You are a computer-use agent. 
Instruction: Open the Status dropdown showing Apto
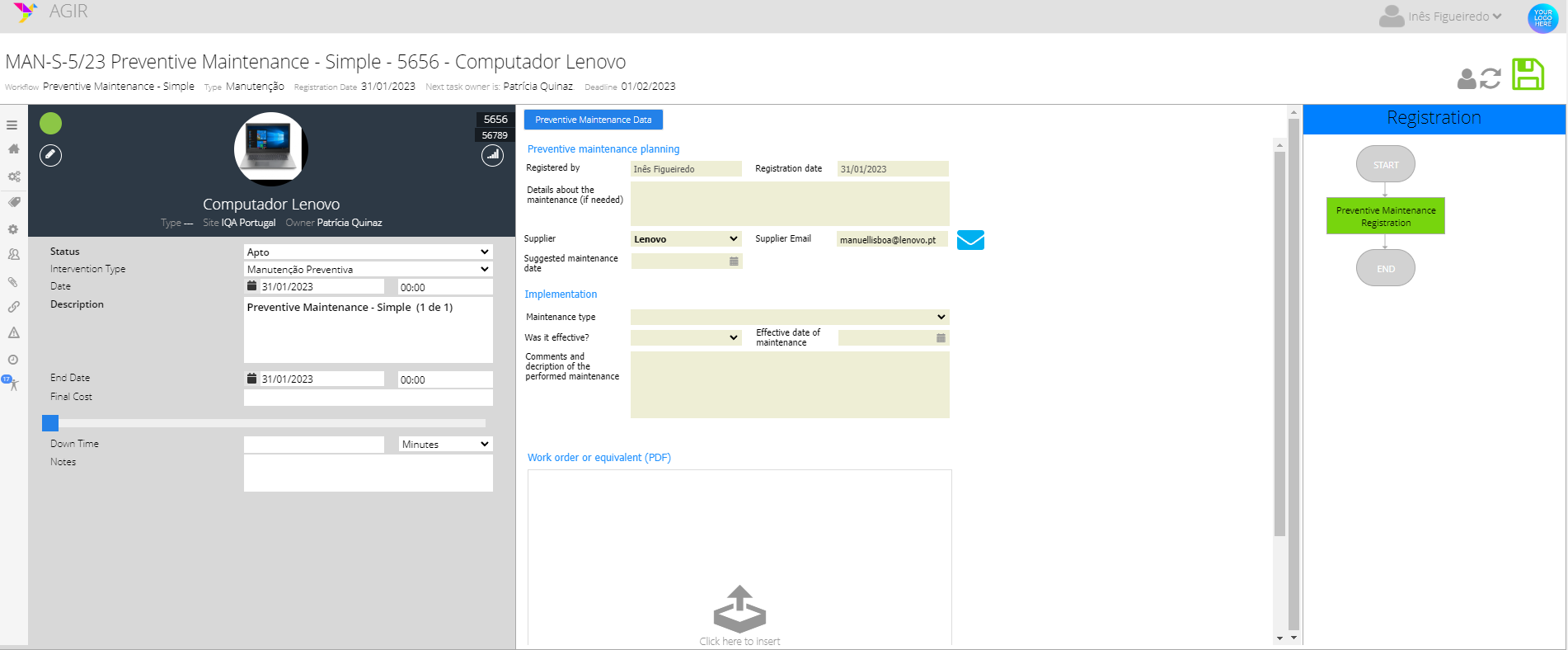tap(369, 252)
